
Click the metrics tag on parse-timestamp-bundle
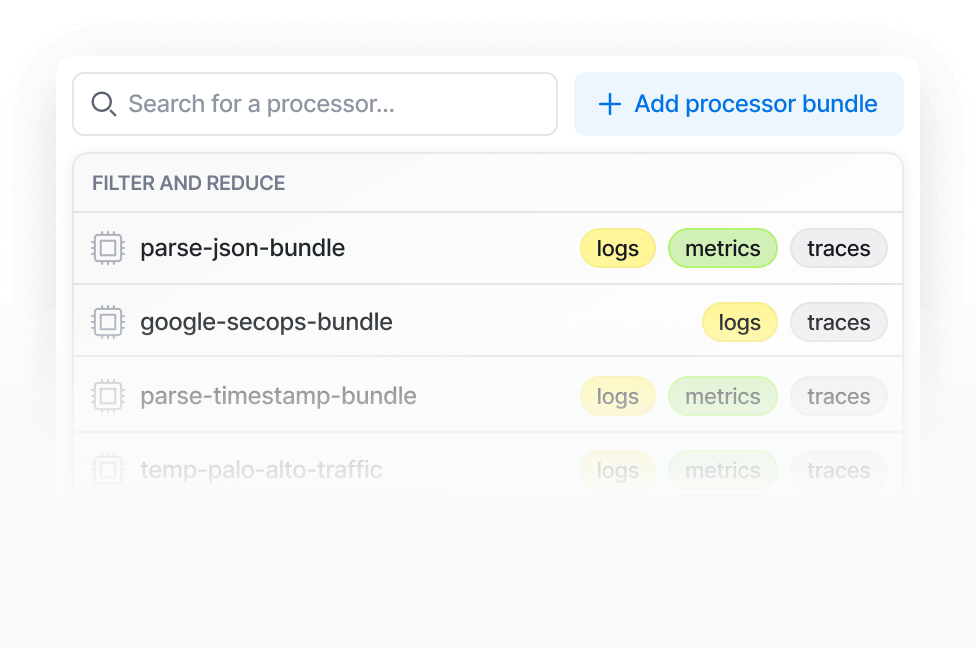coord(722,396)
